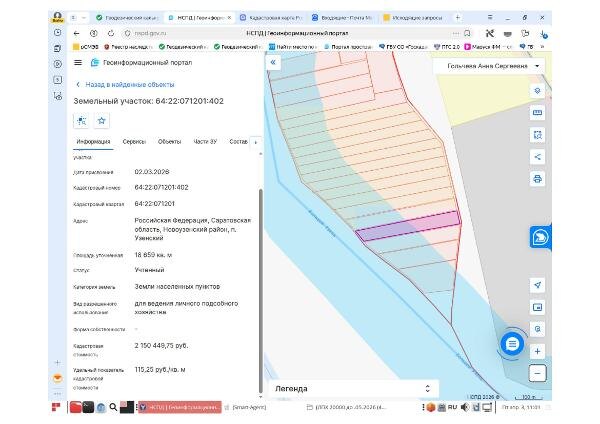
Task: Go back to found objects
Action: click(x=125, y=84)
